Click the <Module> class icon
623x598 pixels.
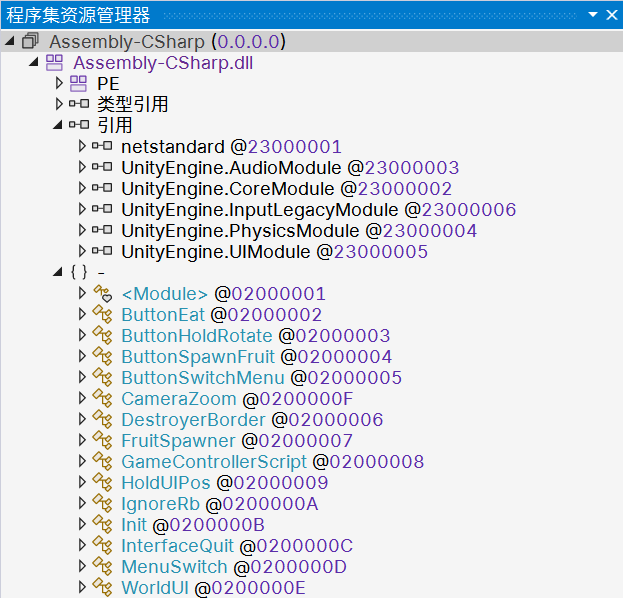point(103,294)
